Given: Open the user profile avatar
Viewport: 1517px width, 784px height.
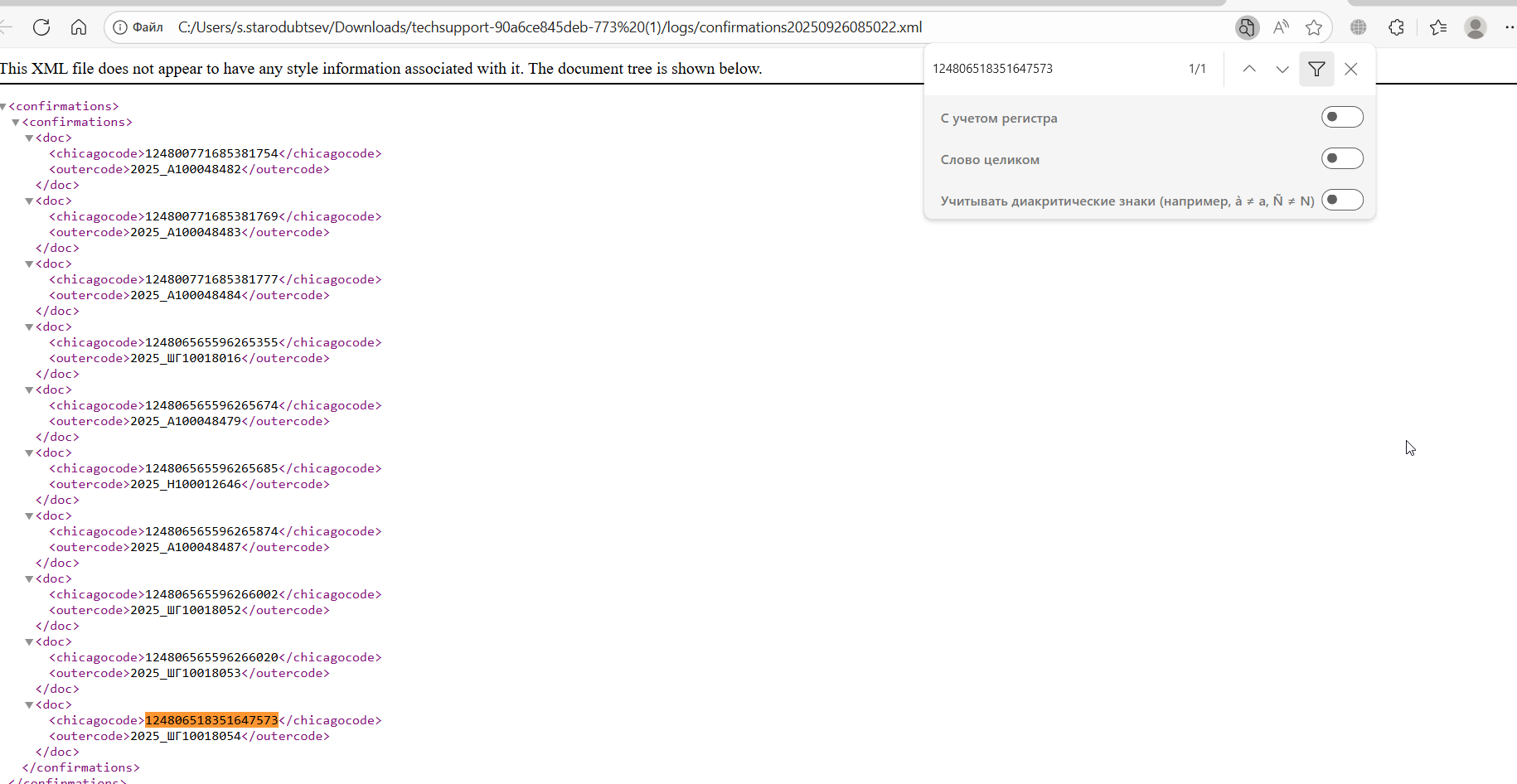Looking at the screenshot, I should tap(1476, 27).
